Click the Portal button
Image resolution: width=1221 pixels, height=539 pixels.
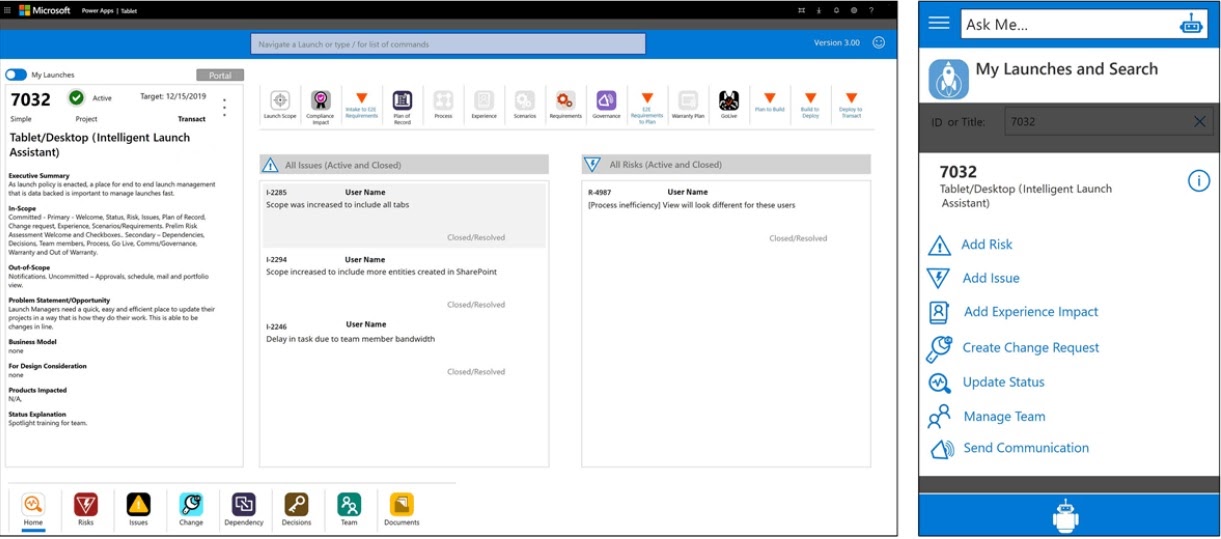220,75
